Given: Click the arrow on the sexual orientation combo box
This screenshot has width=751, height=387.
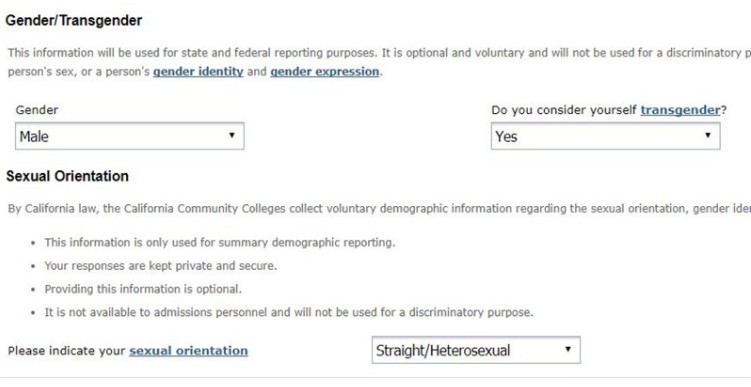Looking at the screenshot, I should [x=568, y=349].
